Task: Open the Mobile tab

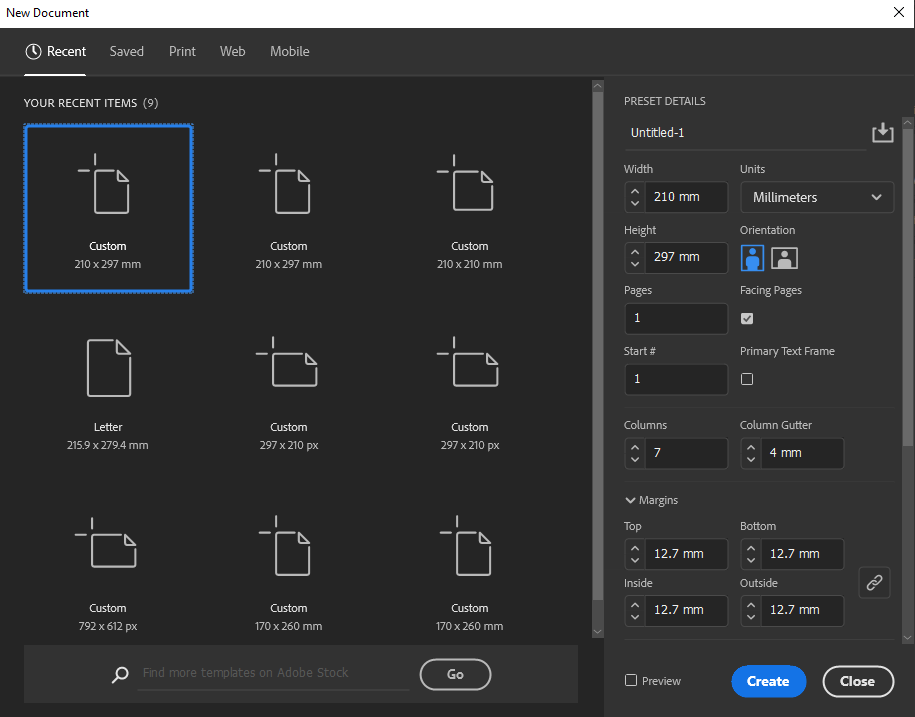Action: click(289, 51)
